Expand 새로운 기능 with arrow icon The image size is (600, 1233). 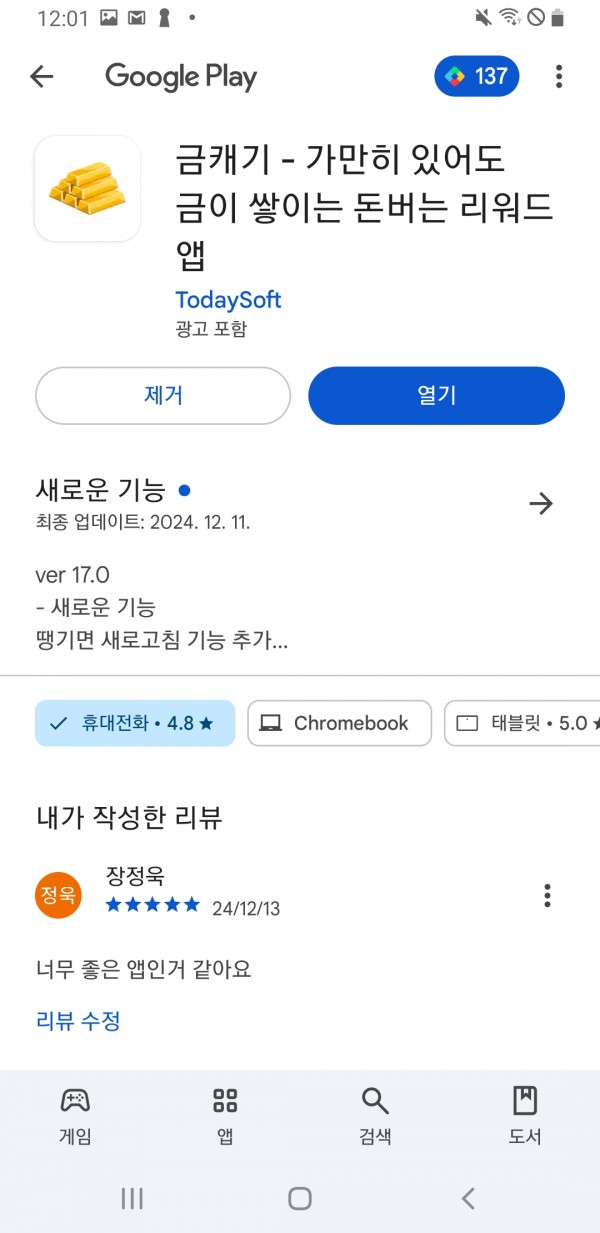[x=541, y=504]
